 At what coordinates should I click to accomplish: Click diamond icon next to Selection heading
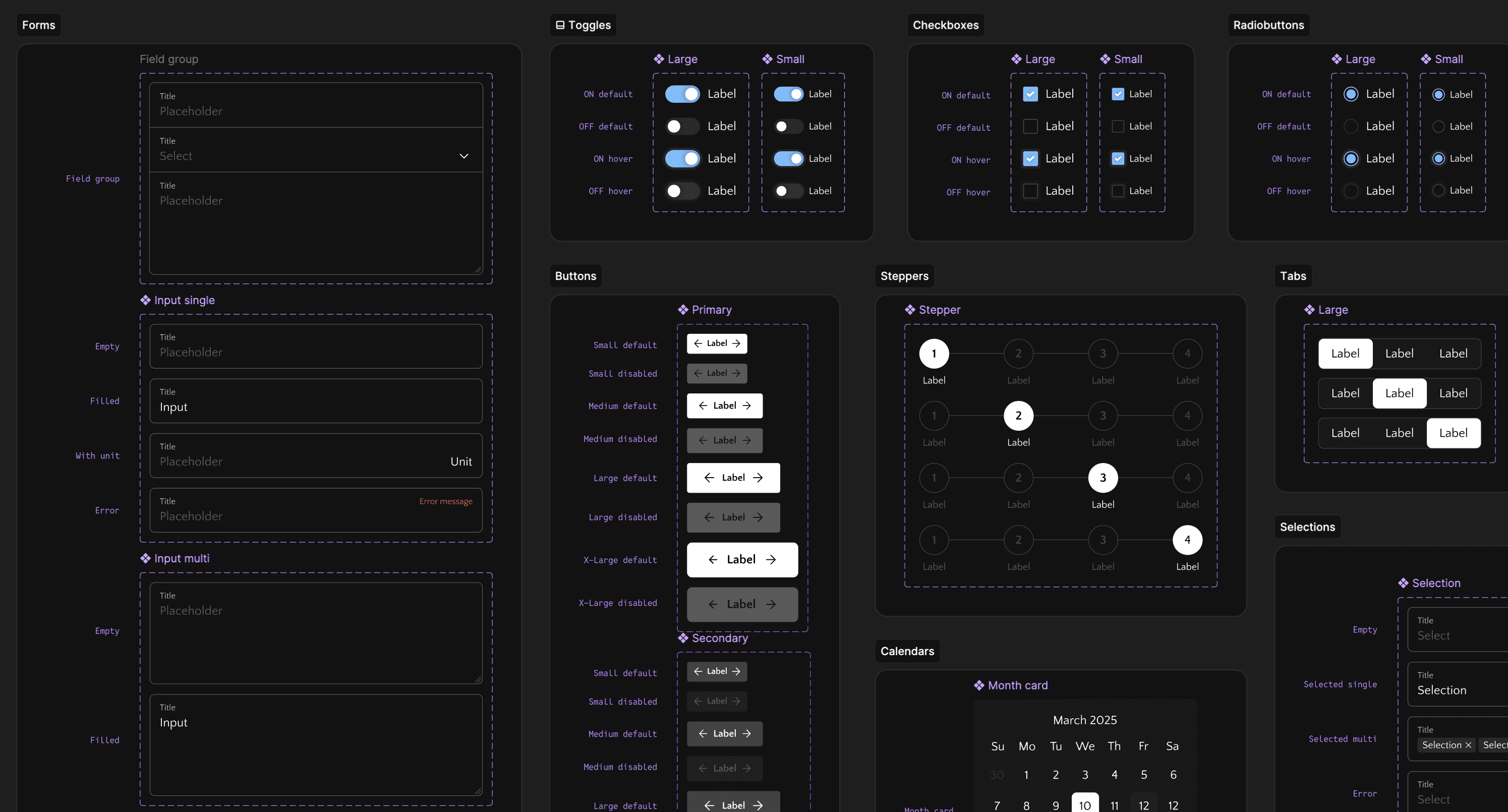[x=1403, y=583]
